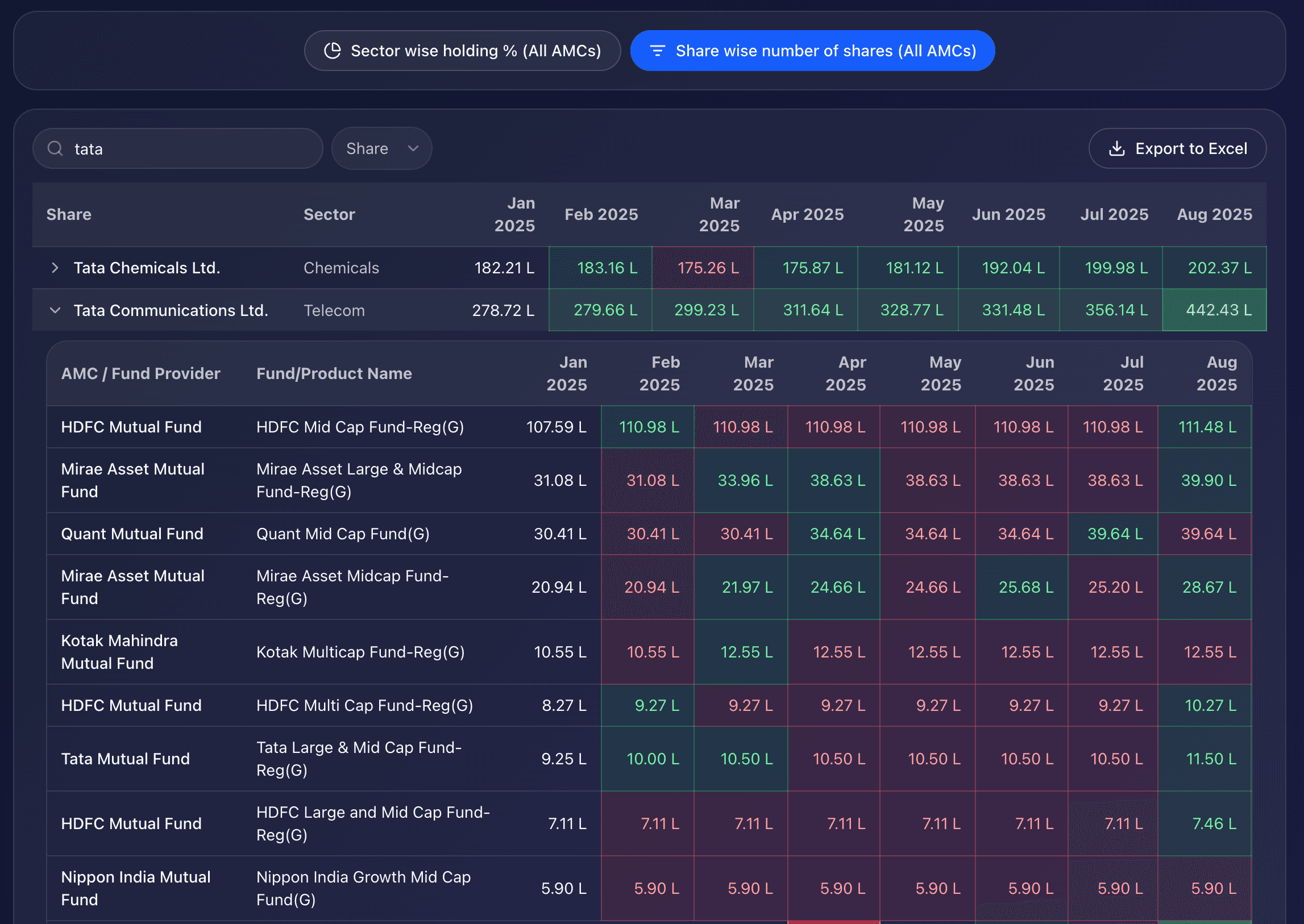
Task: Open the Share filter dropdown
Action: coord(381,148)
